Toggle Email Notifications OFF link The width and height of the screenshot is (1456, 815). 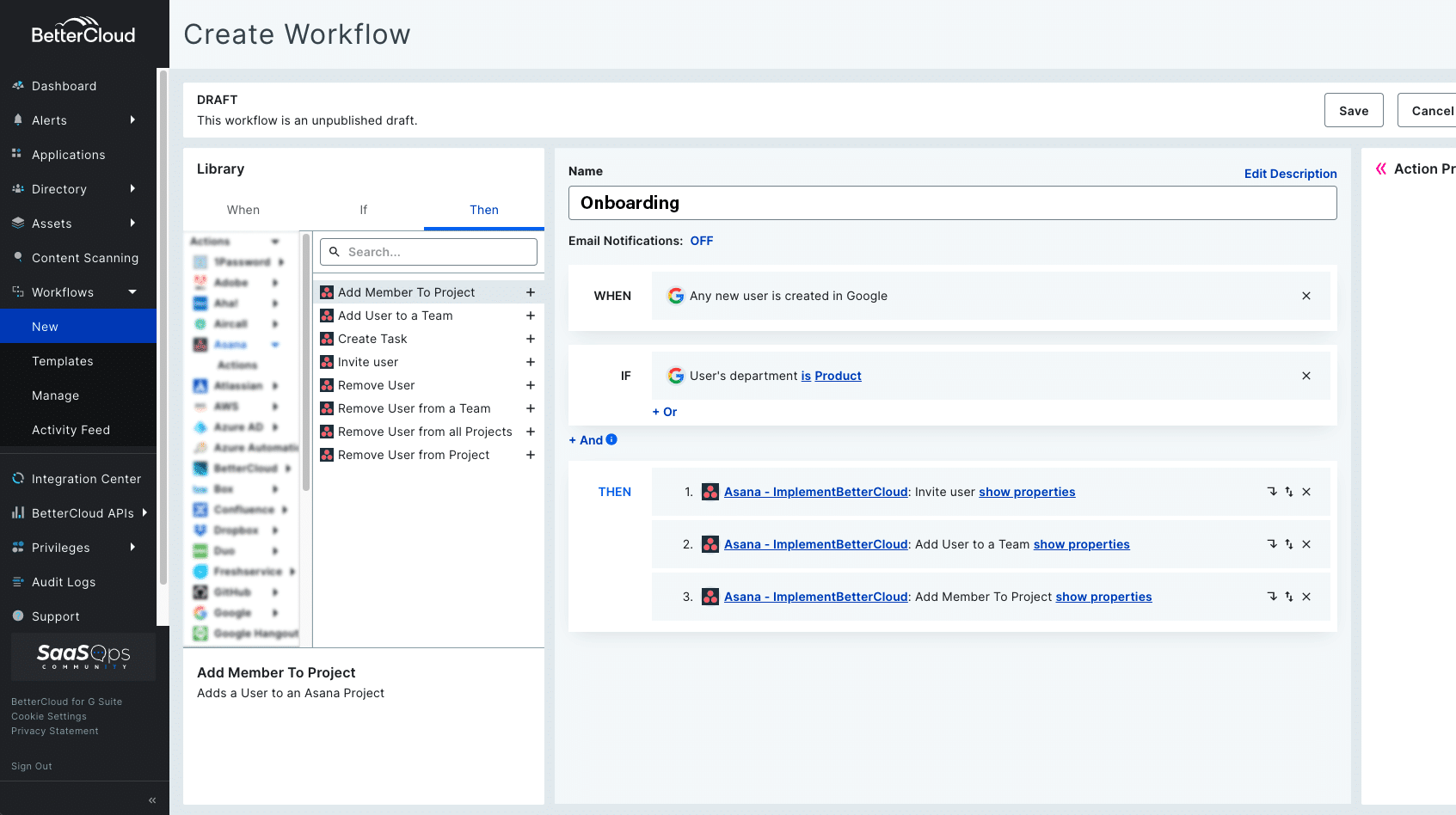coord(702,241)
